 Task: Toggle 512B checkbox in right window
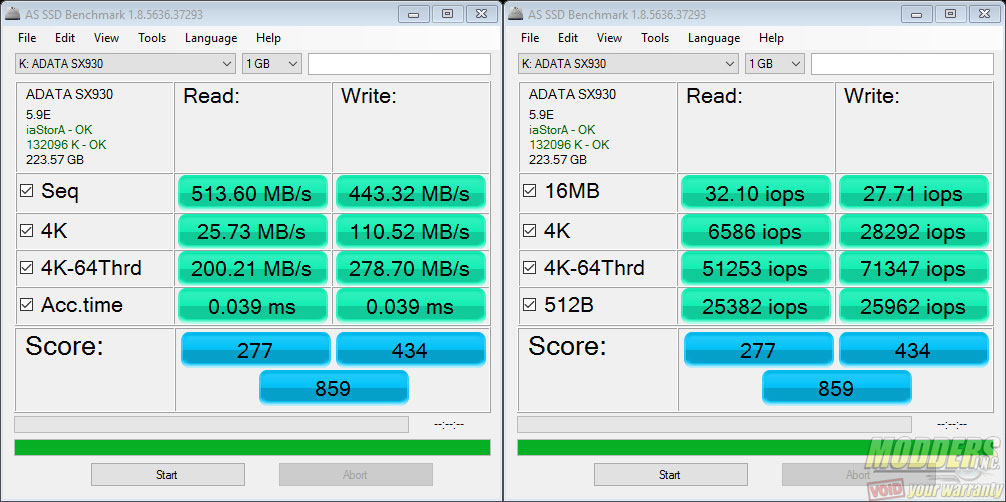pos(529,305)
